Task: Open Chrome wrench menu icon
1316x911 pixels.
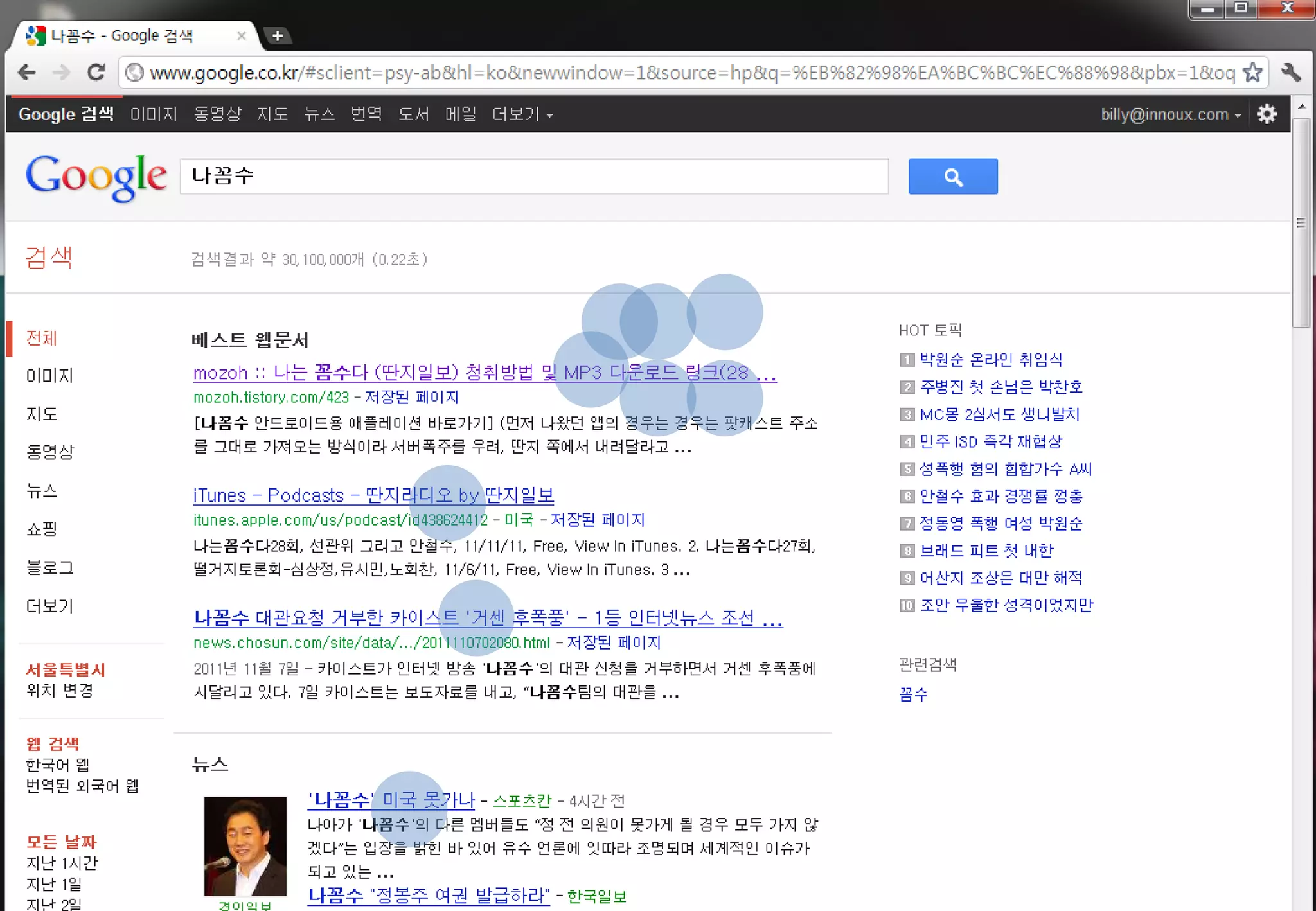Action: click(x=1290, y=73)
